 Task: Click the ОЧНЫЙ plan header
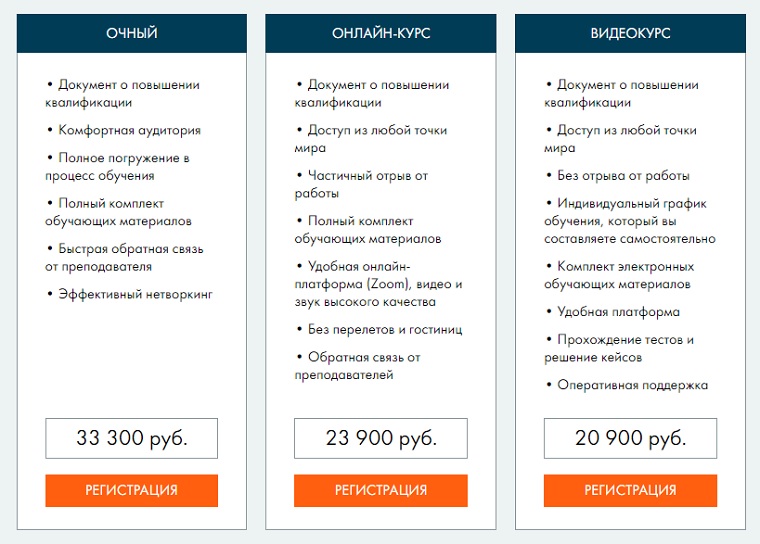point(132,33)
